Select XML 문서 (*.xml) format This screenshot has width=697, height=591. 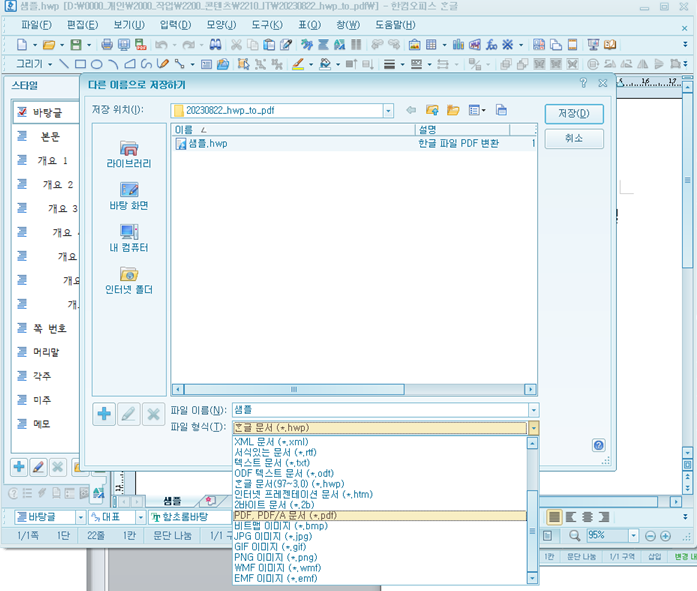point(380,442)
